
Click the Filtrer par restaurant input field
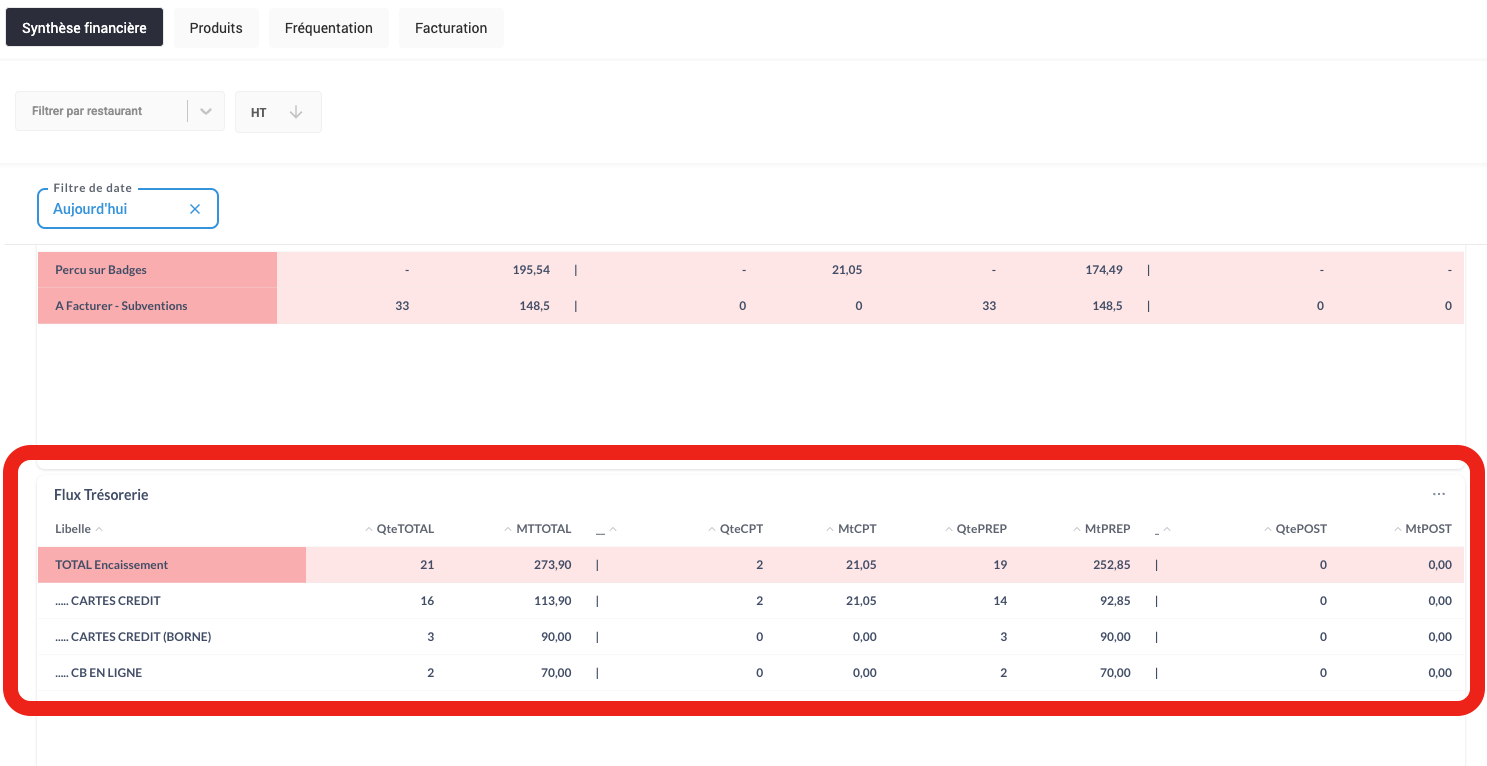point(100,112)
